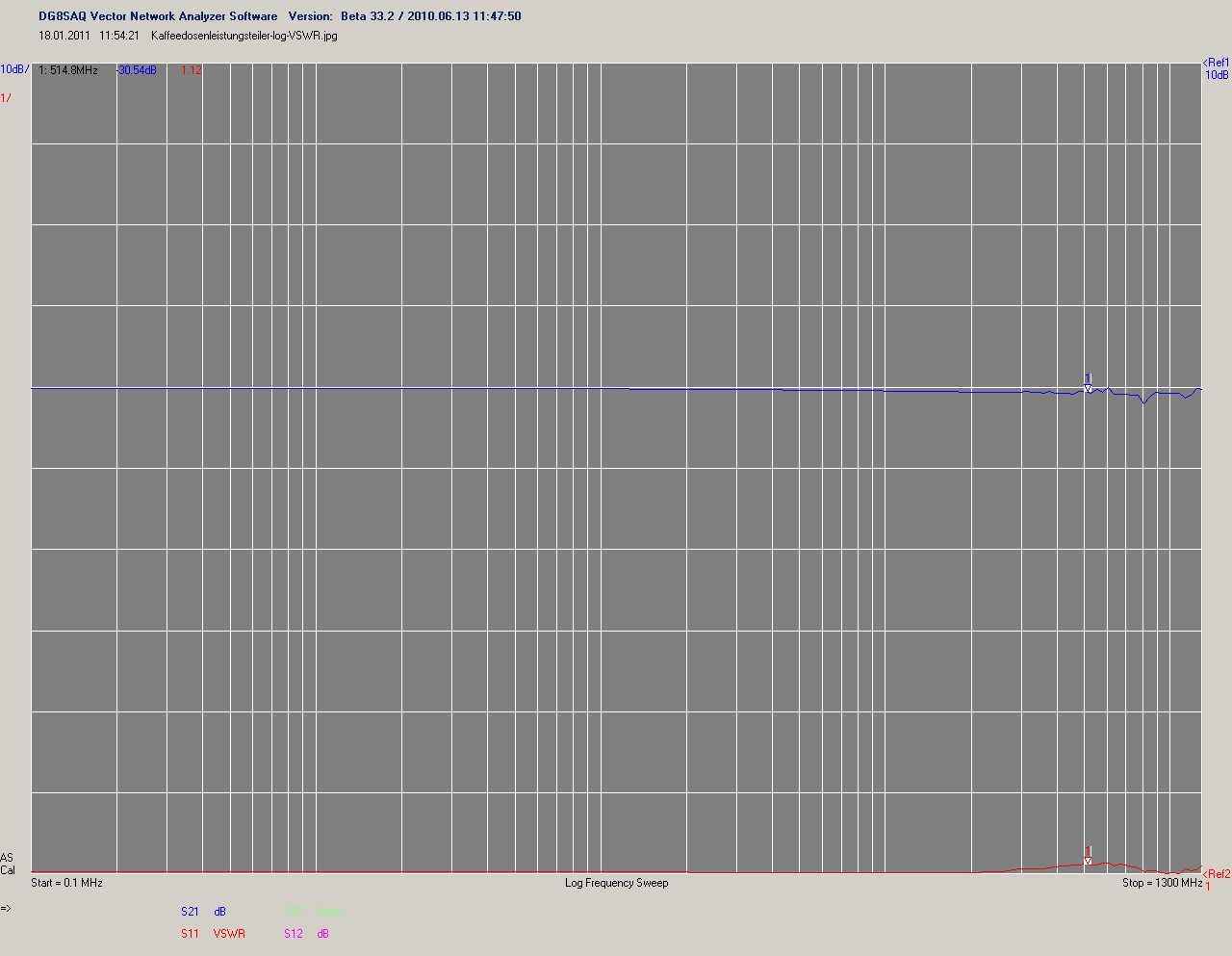Click the 'Stop = 1300 MHz' frequency label

click(1162, 883)
